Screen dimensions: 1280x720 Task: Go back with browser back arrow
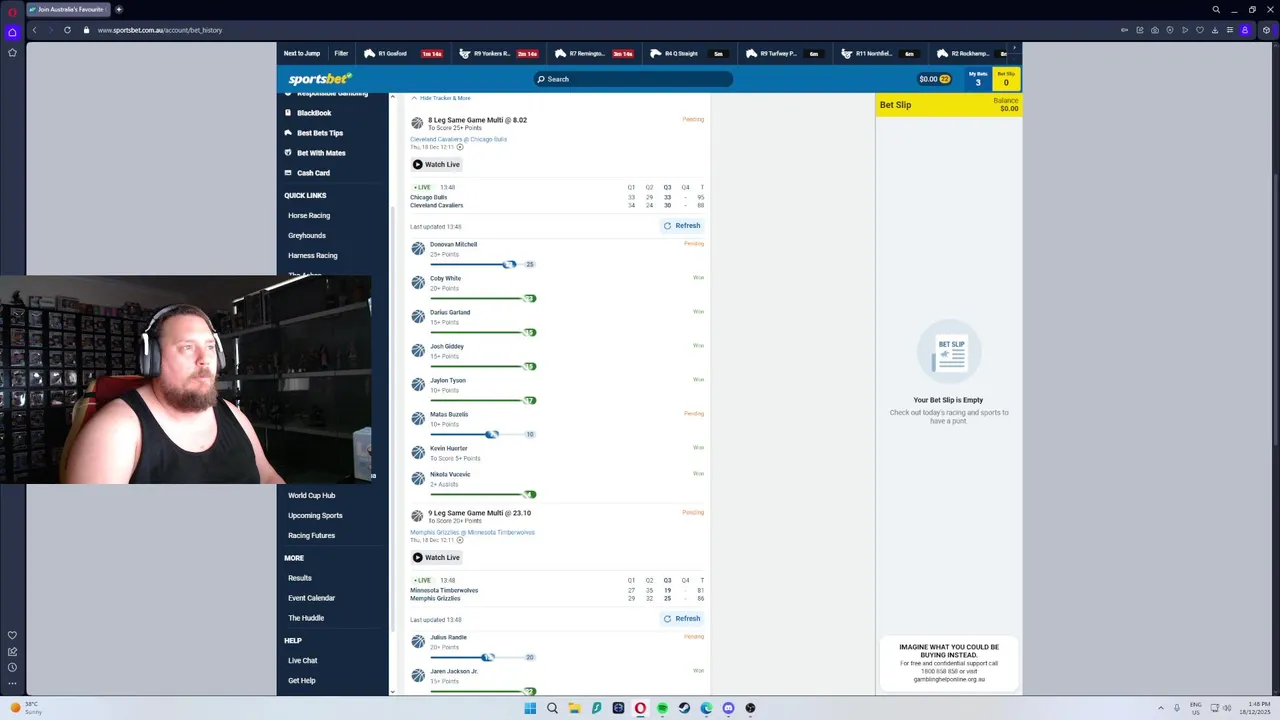tap(34, 30)
